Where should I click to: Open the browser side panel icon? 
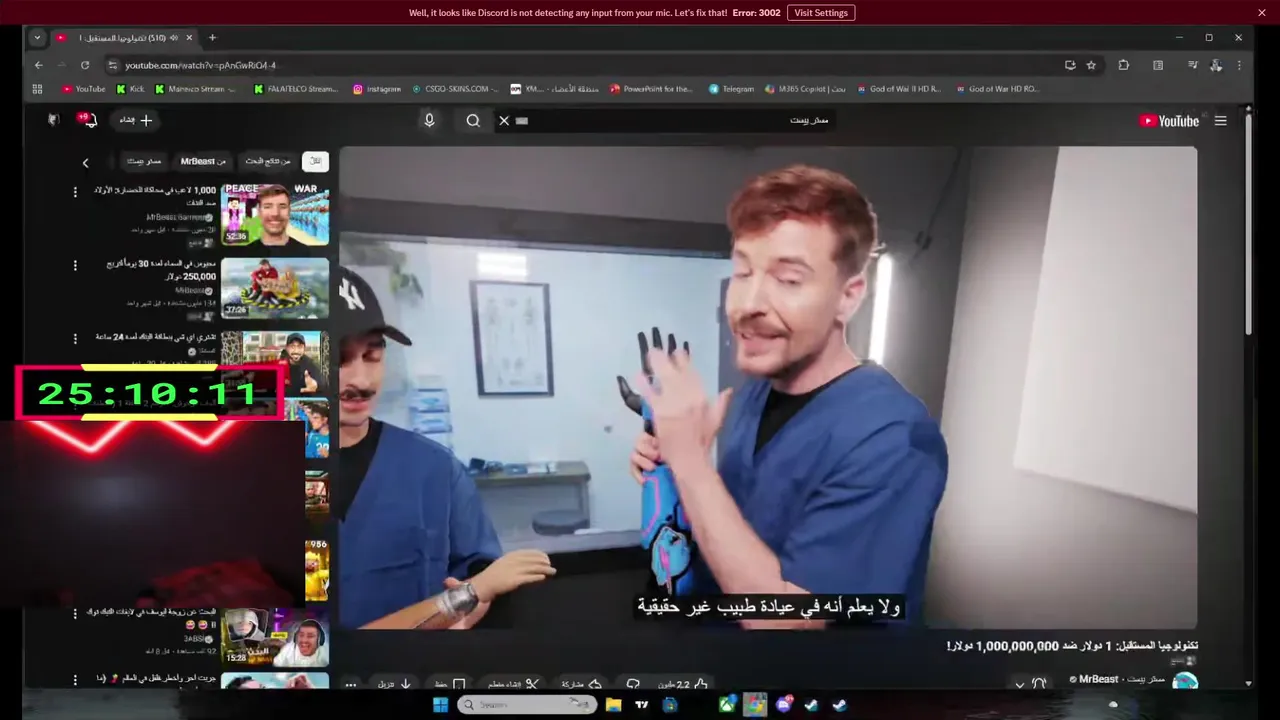click(x=1158, y=65)
